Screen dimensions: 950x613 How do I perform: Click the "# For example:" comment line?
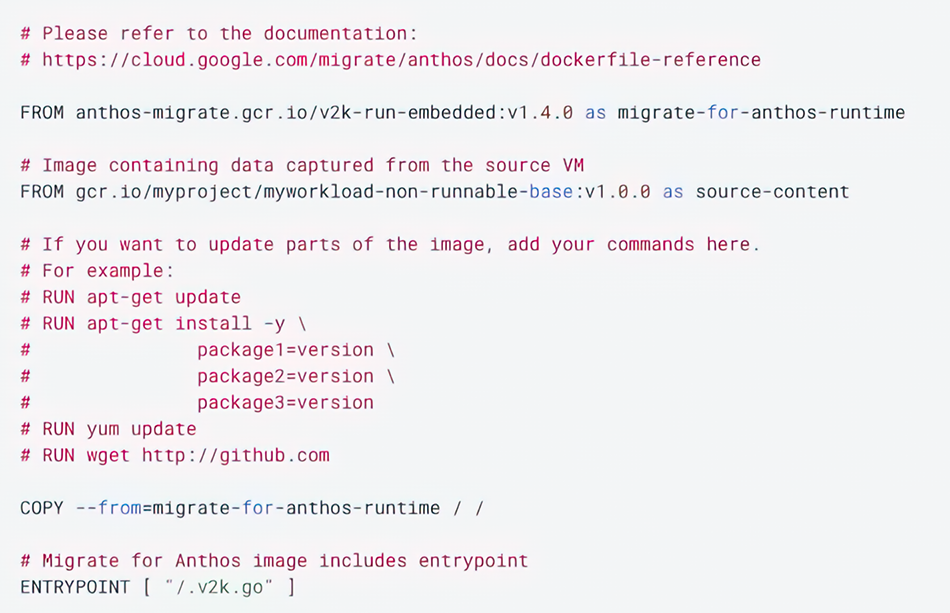97,271
